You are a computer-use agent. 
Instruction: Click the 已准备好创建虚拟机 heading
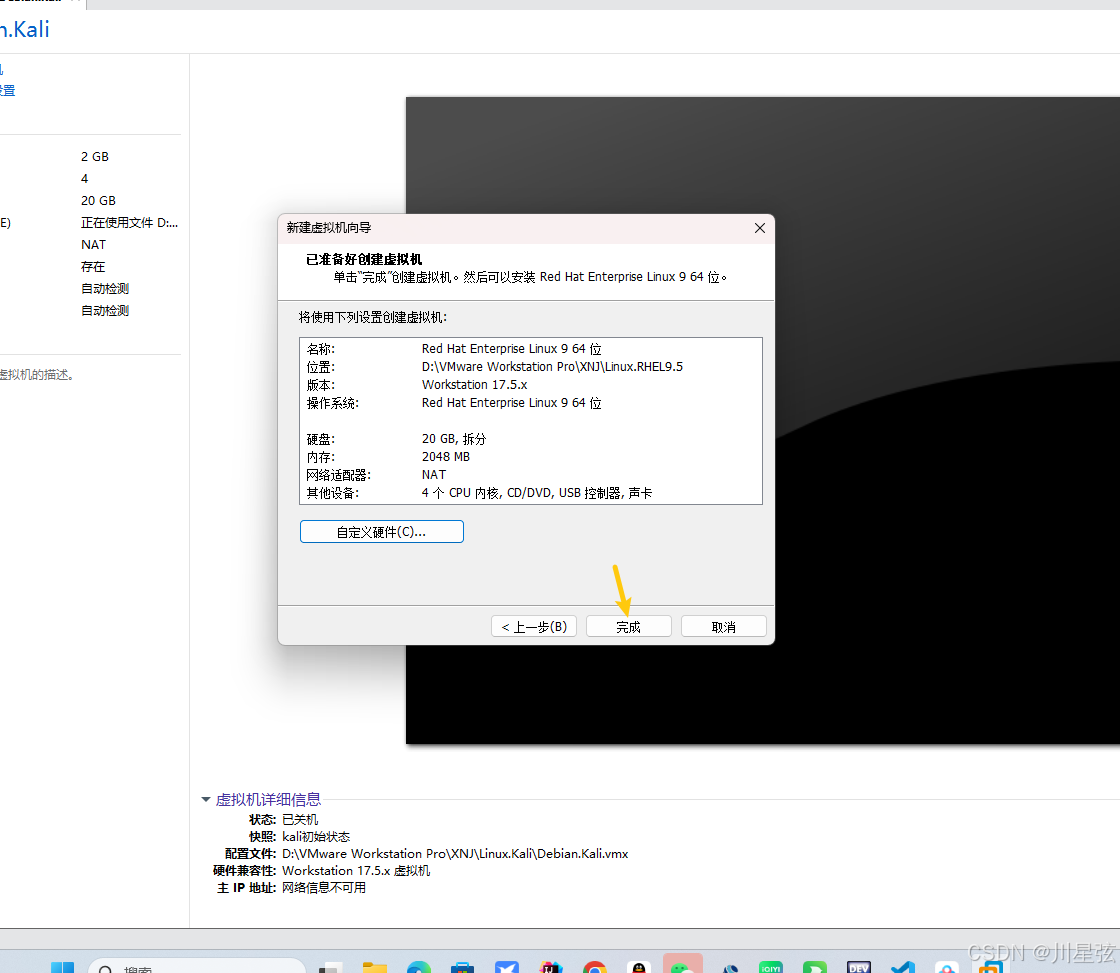pyautogui.click(x=364, y=259)
